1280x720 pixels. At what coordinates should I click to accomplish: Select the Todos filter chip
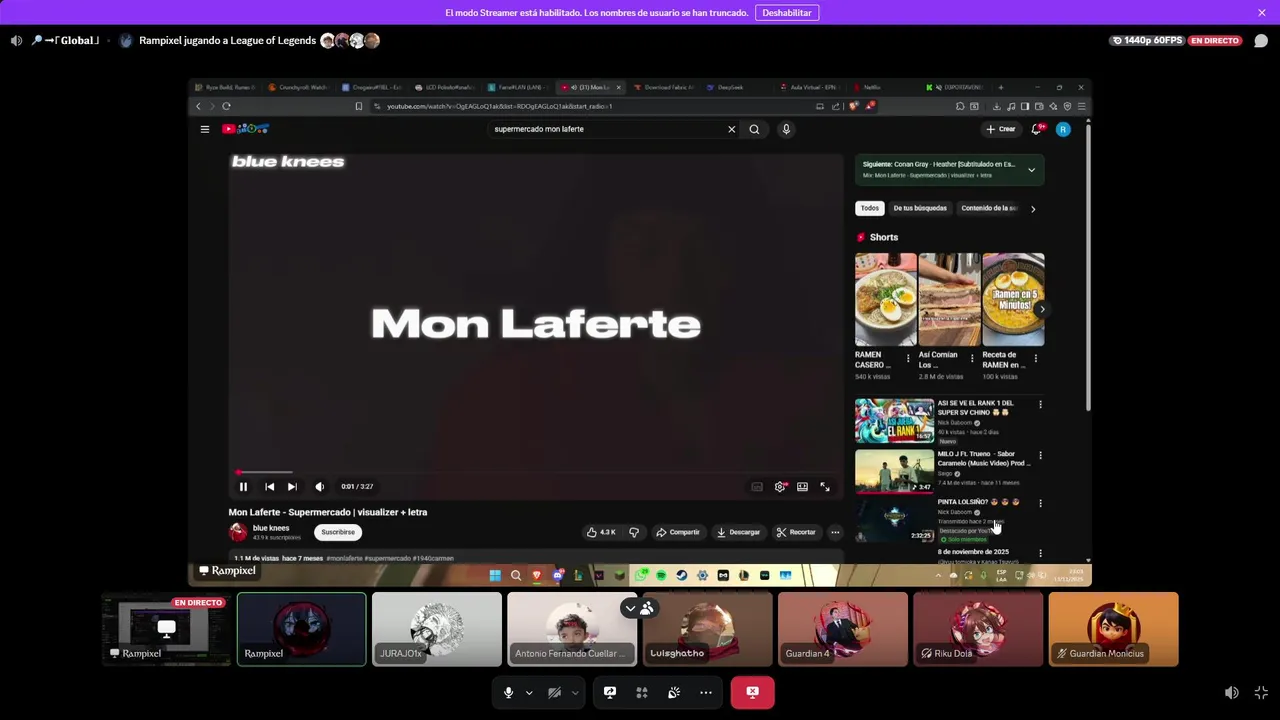click(870, 208)
